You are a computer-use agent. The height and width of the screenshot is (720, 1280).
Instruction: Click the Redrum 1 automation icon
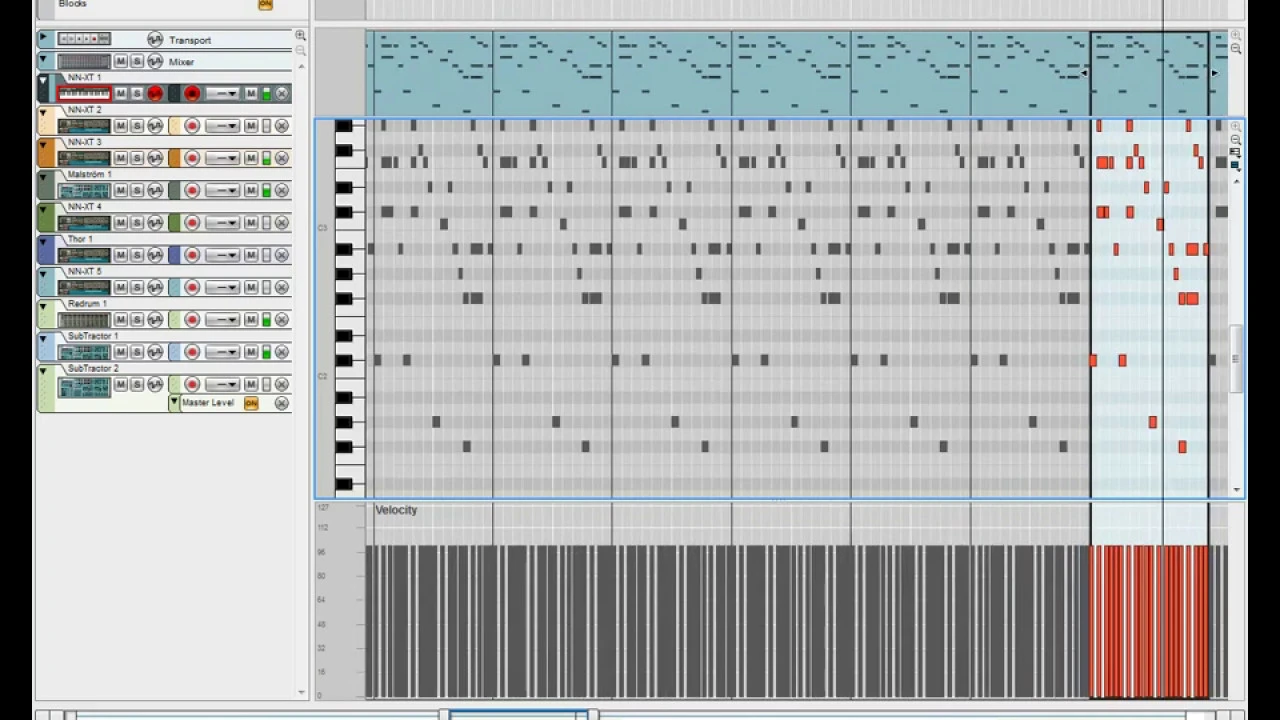pos(154,320)
